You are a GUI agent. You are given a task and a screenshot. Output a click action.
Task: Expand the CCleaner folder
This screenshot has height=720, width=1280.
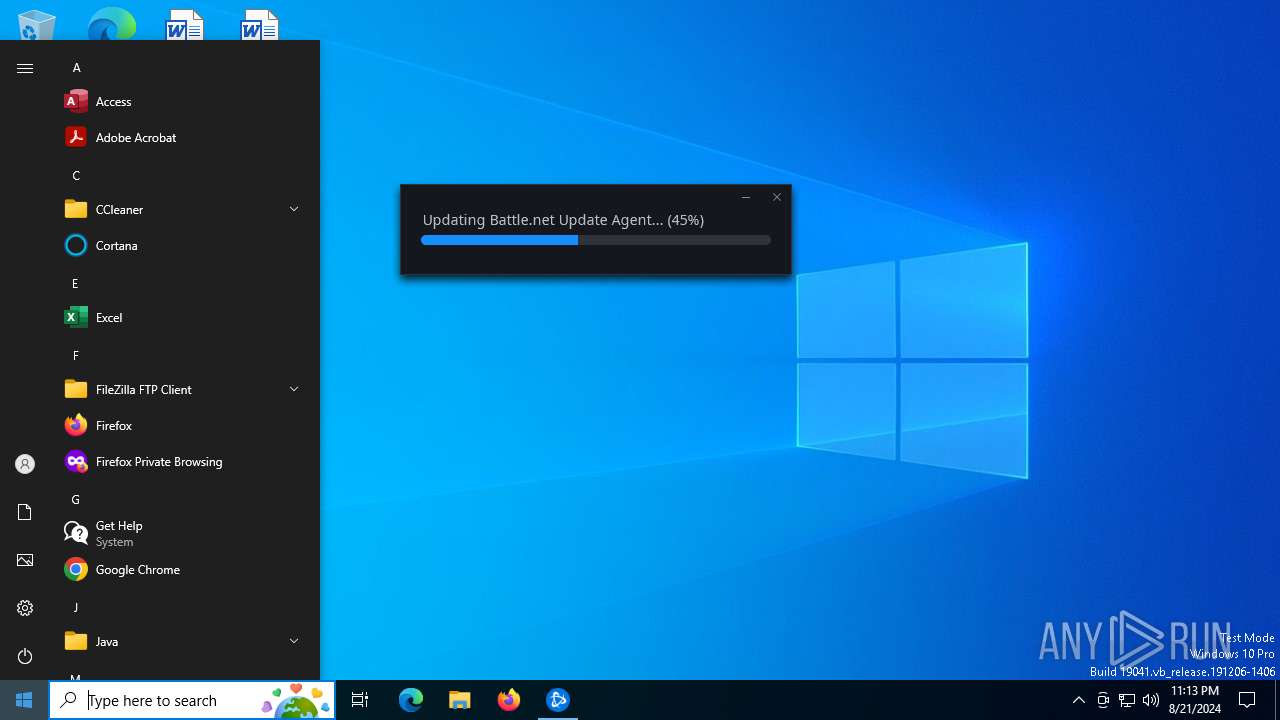[294, 209]
